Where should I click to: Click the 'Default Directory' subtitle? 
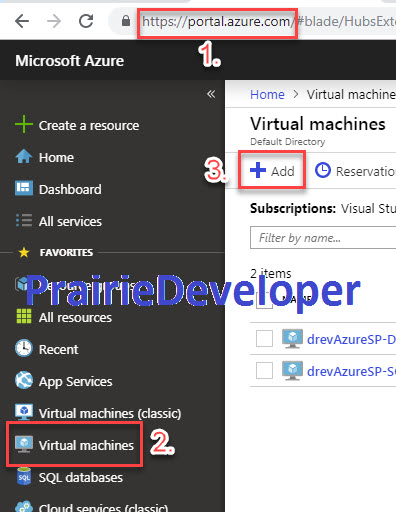(x=288, y=142)
